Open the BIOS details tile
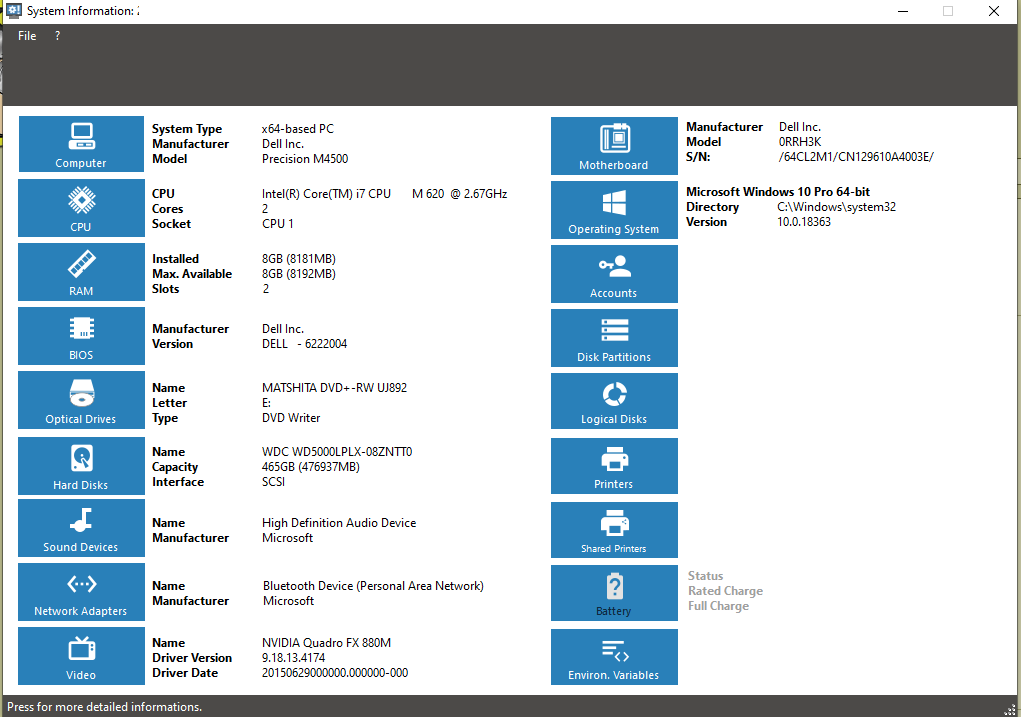Image resolution: width=1021 pixels, height=717 pixels. click(81, 336)
